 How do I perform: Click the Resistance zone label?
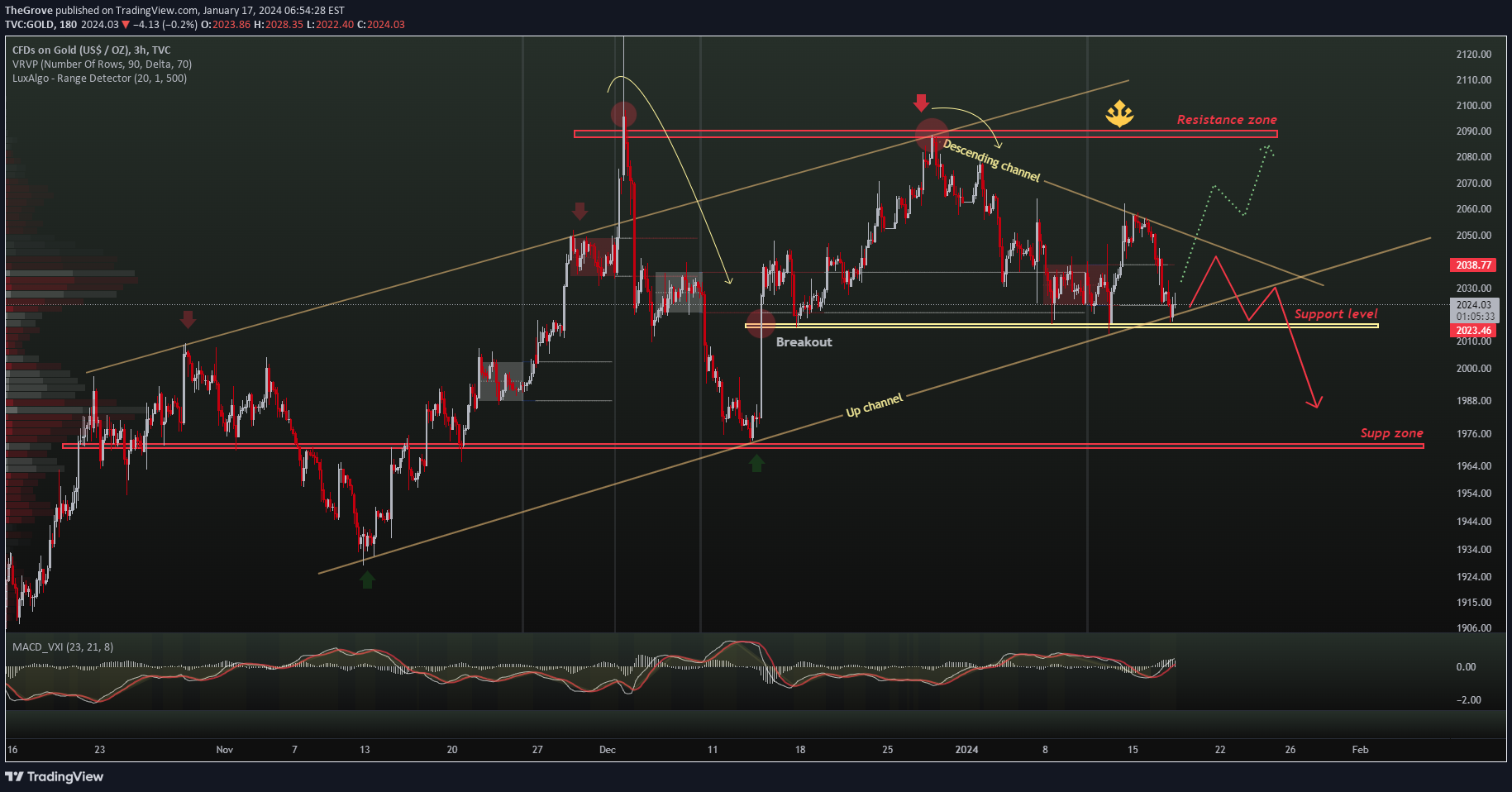(x=1227, y=120)
